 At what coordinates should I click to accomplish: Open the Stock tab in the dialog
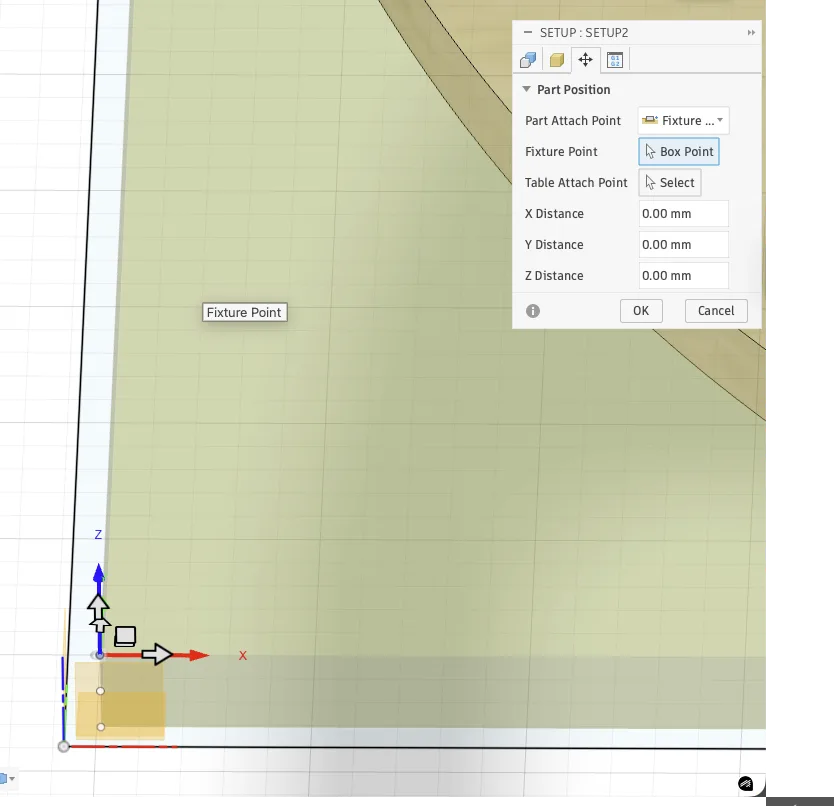(556, 59)
